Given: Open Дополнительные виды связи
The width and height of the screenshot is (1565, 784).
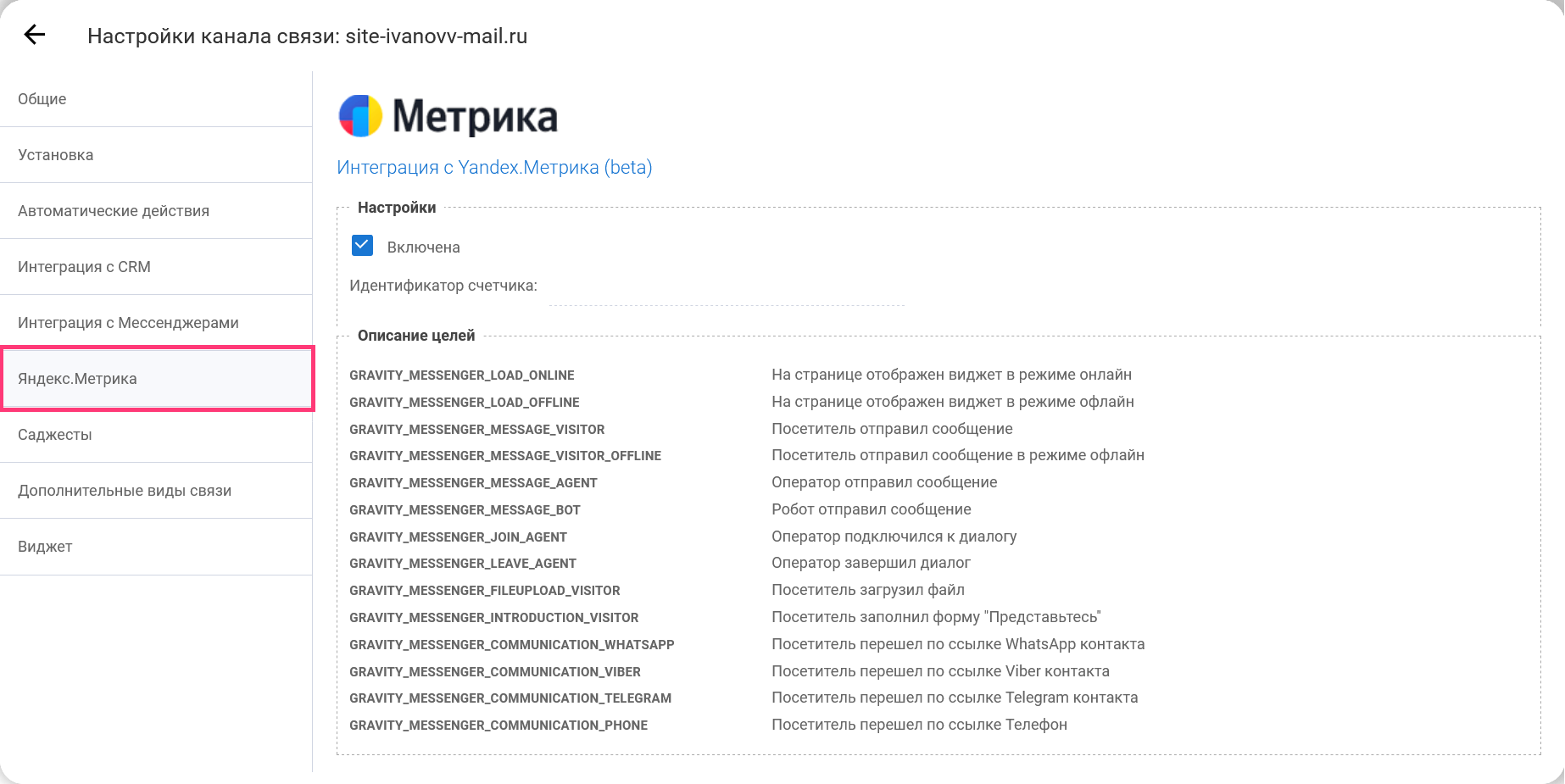Looking at the screenshot, I should click(125, 491).
